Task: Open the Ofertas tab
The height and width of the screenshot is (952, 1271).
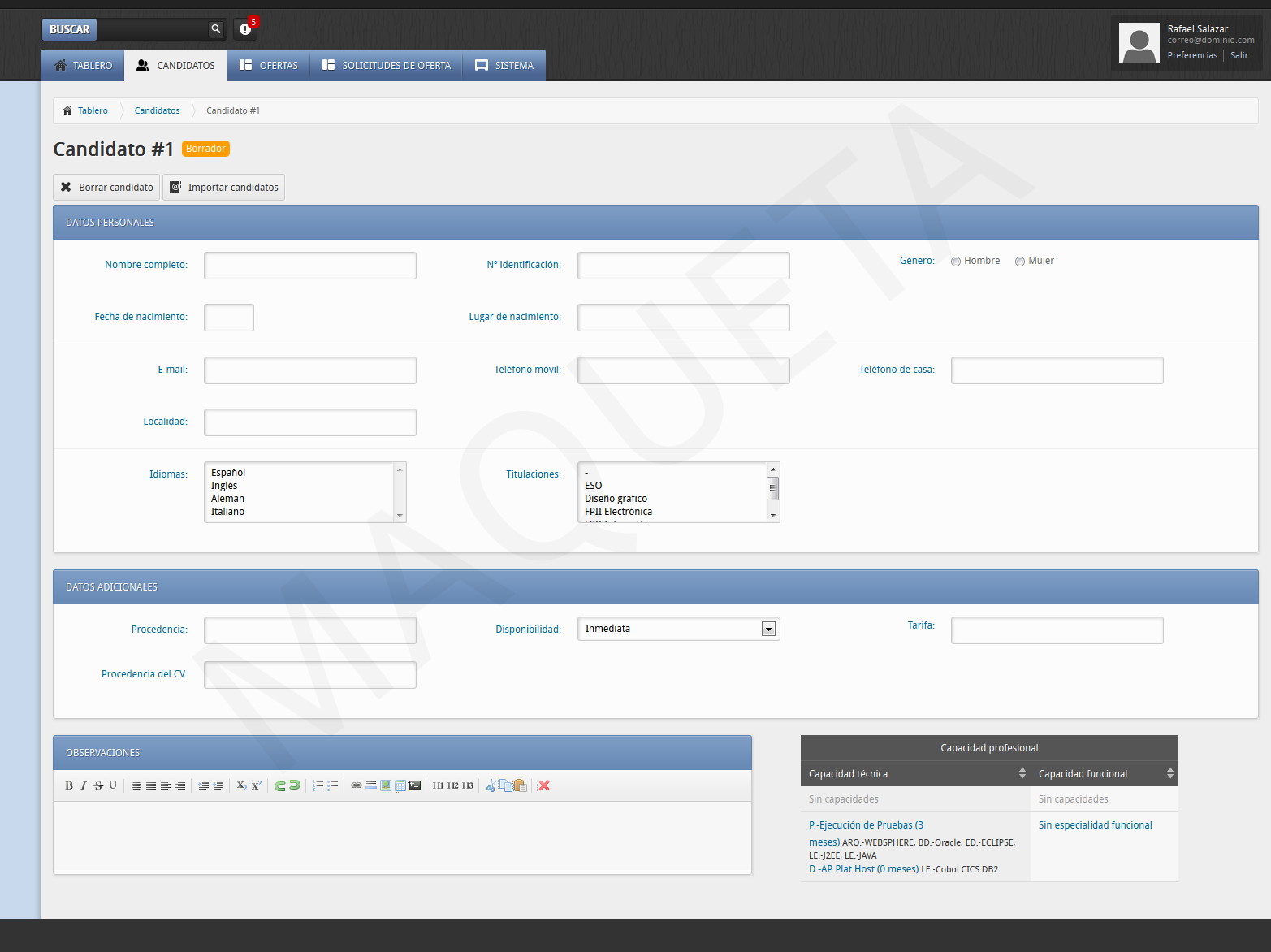Action: click(x=269, y=65)
